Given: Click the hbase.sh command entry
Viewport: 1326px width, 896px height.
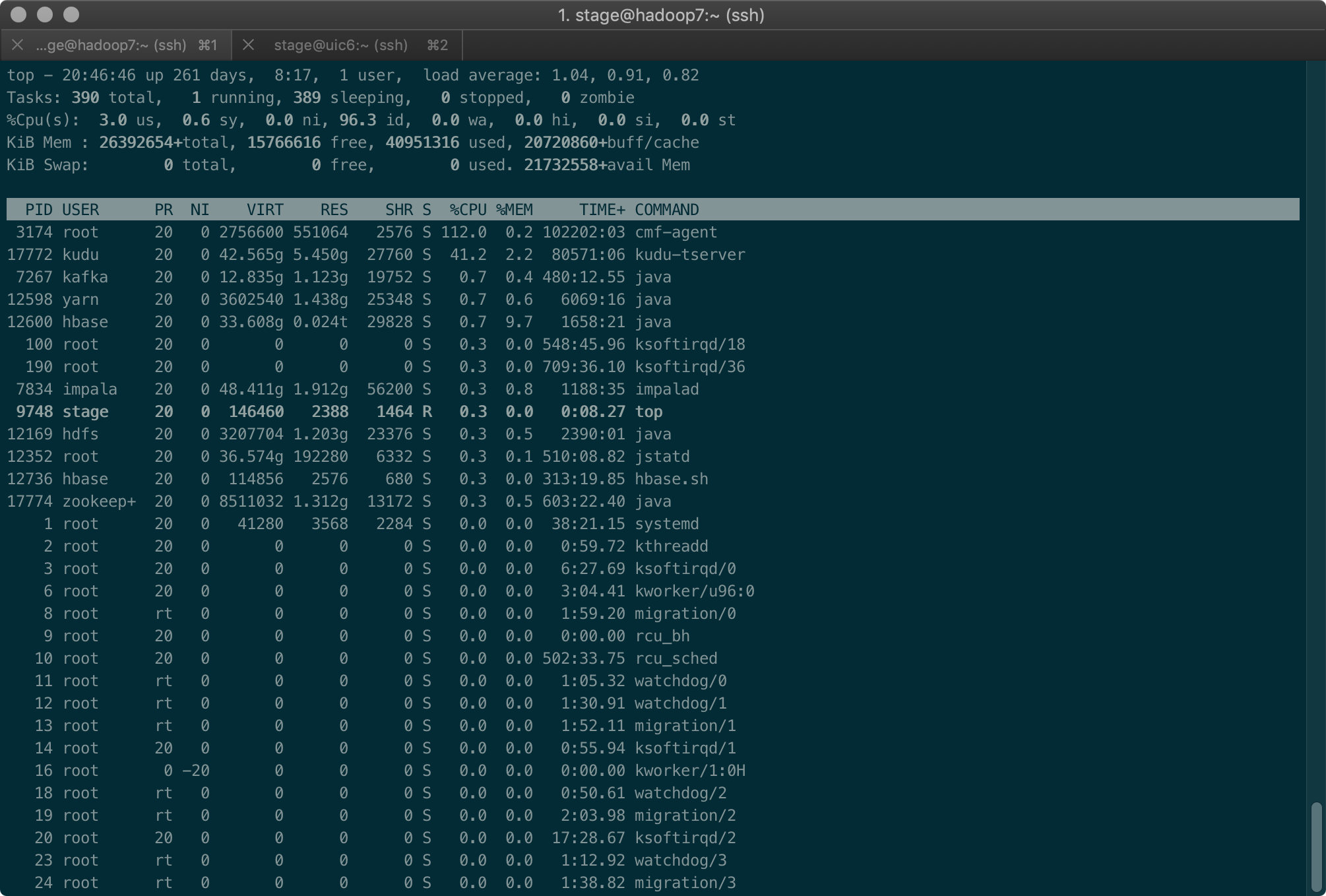Looking at the screenshot, I should (x=671, y=479).
